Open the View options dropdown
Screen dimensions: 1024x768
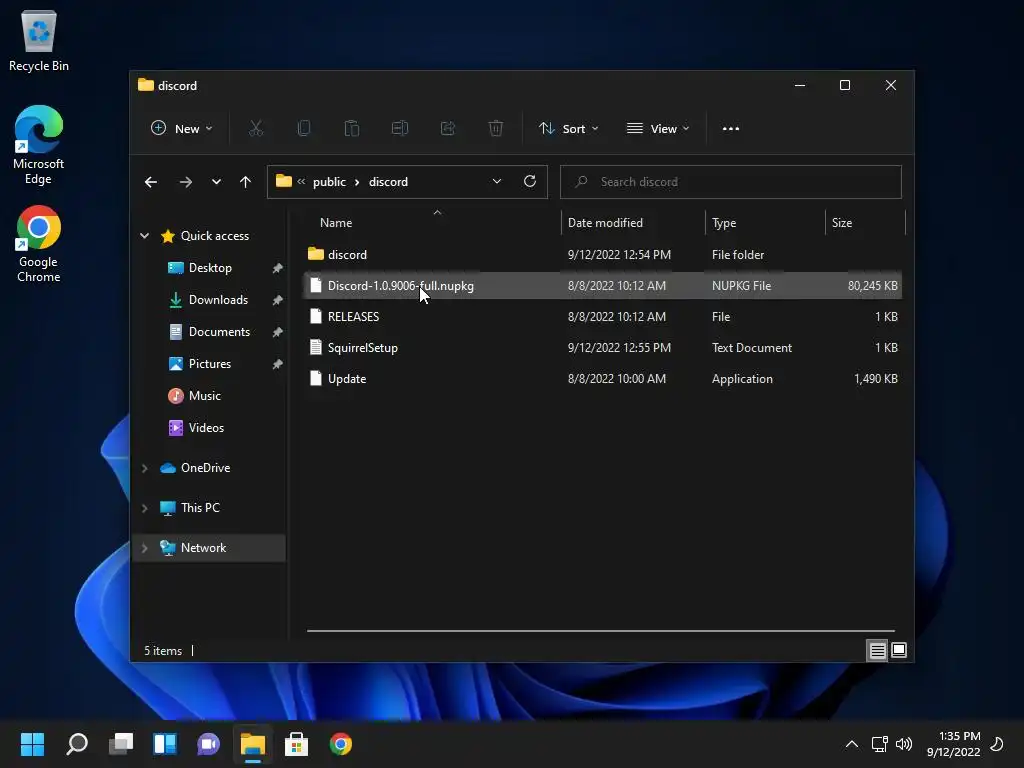(658, 129)
